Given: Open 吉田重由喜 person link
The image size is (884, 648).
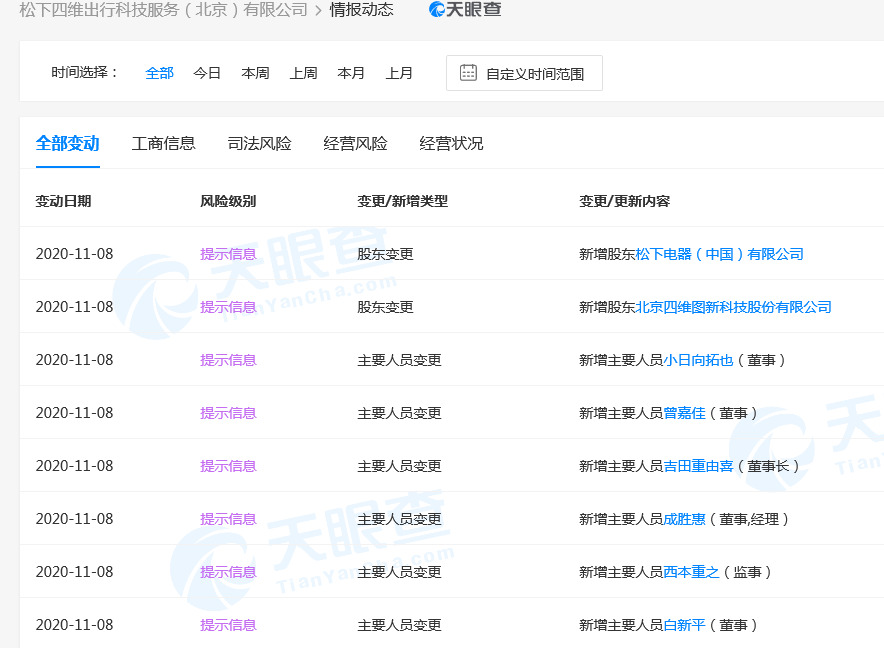Looking at the screenshot, I should 699,466.
